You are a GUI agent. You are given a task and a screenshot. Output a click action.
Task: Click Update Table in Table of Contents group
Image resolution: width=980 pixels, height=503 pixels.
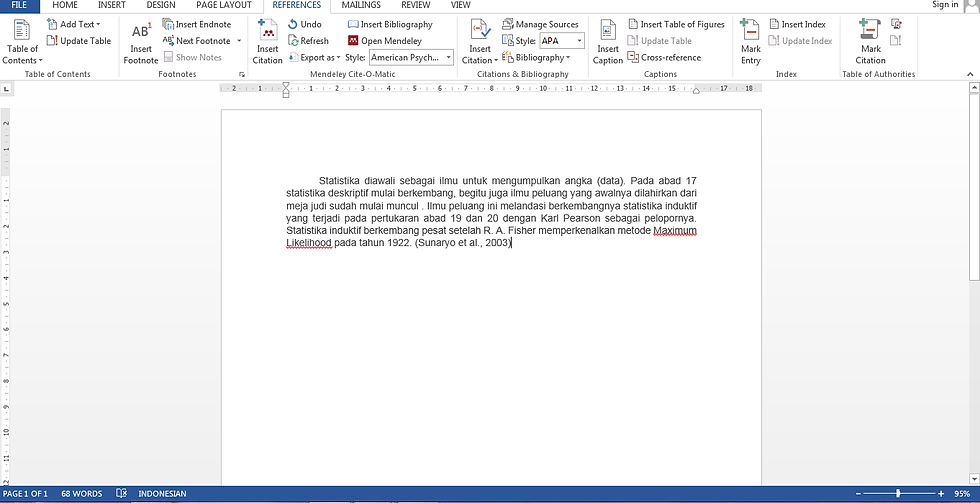point(79,41)
